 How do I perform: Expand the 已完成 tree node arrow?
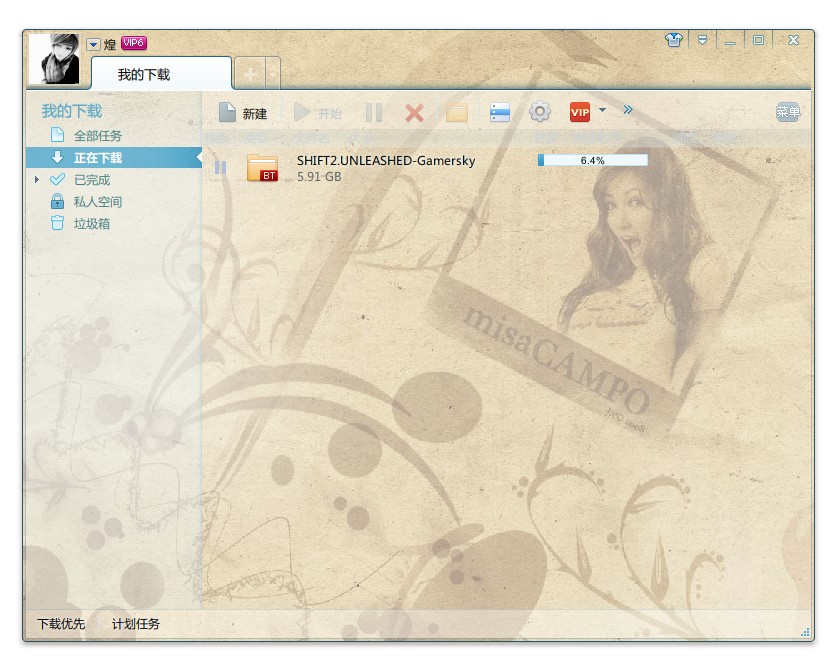pos(37,180)
